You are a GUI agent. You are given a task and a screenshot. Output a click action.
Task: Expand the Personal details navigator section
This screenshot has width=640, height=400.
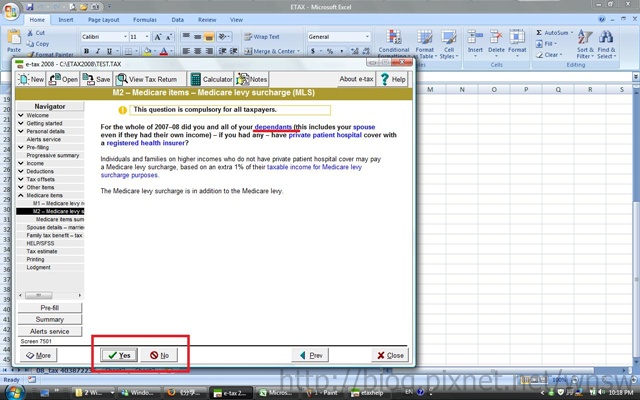tap(21, 131)
